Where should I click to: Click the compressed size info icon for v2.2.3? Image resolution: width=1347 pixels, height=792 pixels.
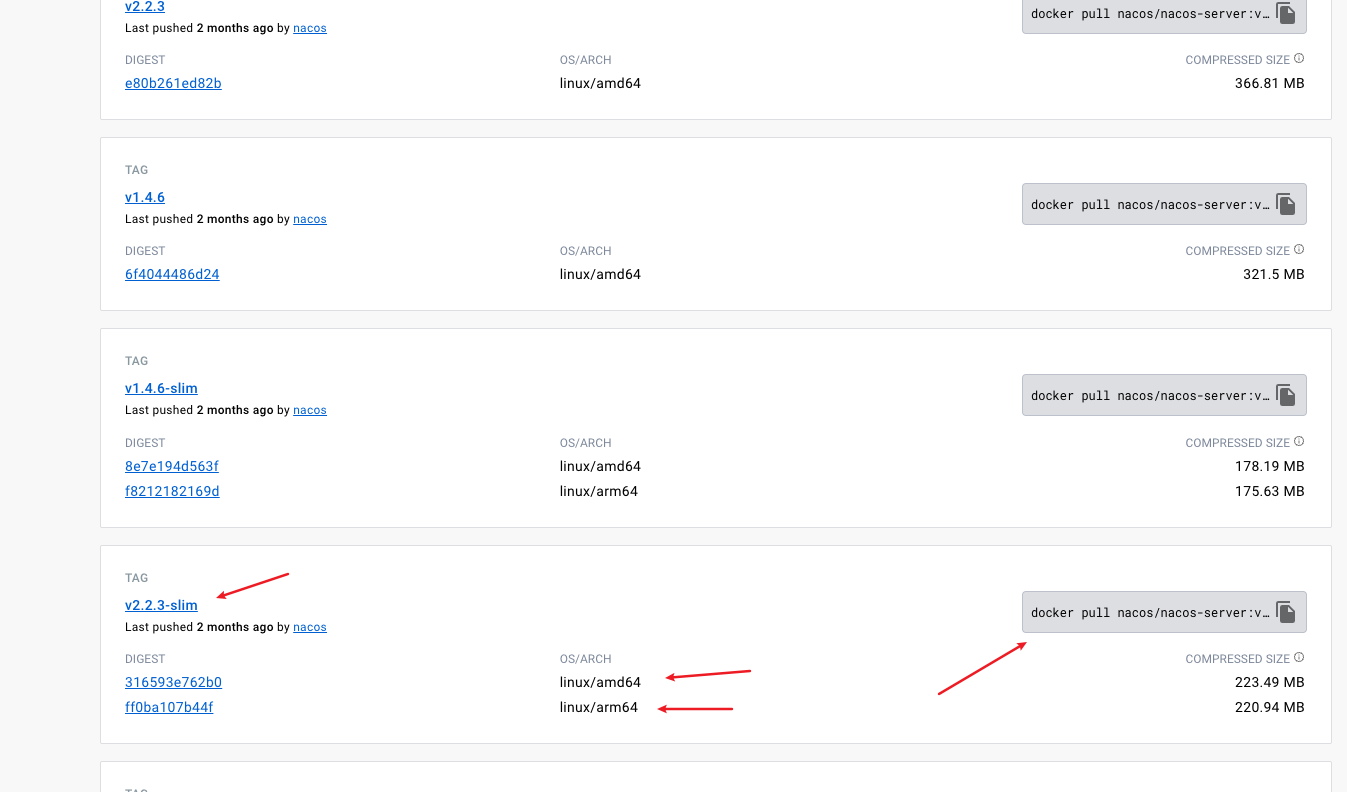coord(1299,59)
